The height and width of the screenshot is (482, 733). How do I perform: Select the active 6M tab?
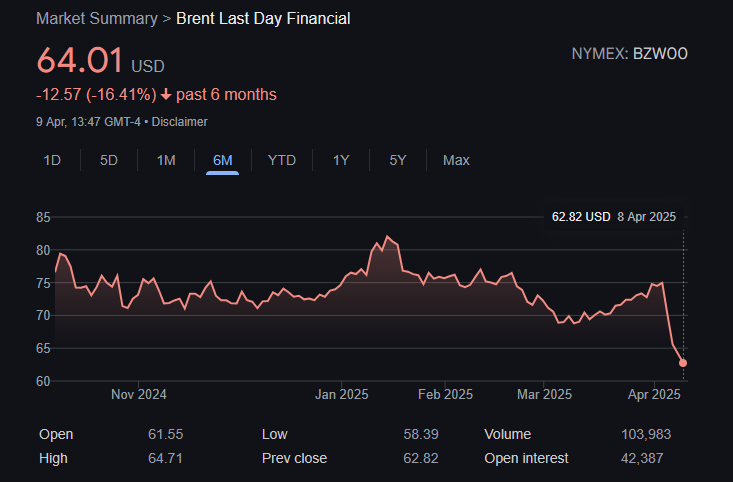(x=222, y=160)
